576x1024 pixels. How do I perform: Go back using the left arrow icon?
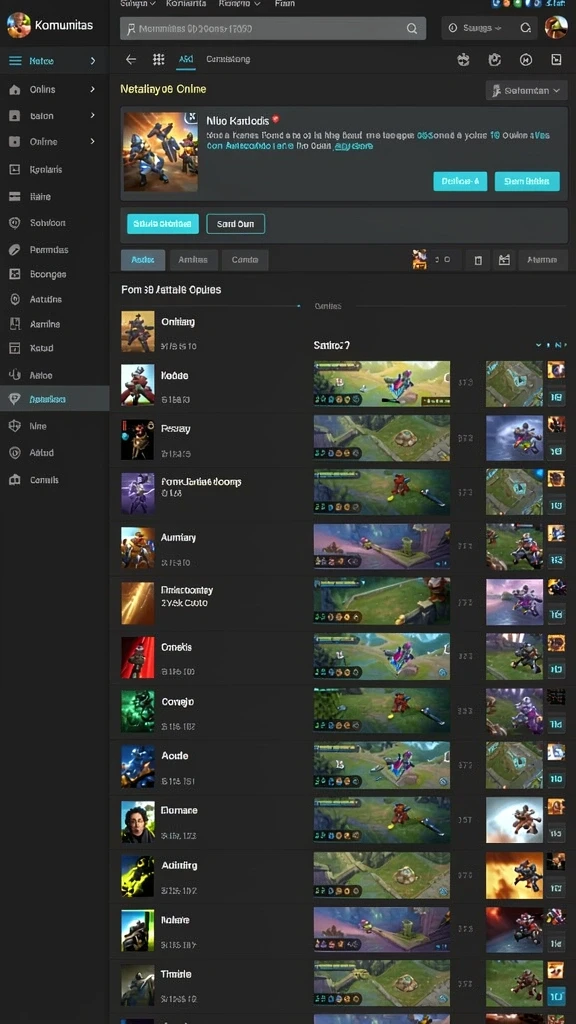[x=131, y=59]
